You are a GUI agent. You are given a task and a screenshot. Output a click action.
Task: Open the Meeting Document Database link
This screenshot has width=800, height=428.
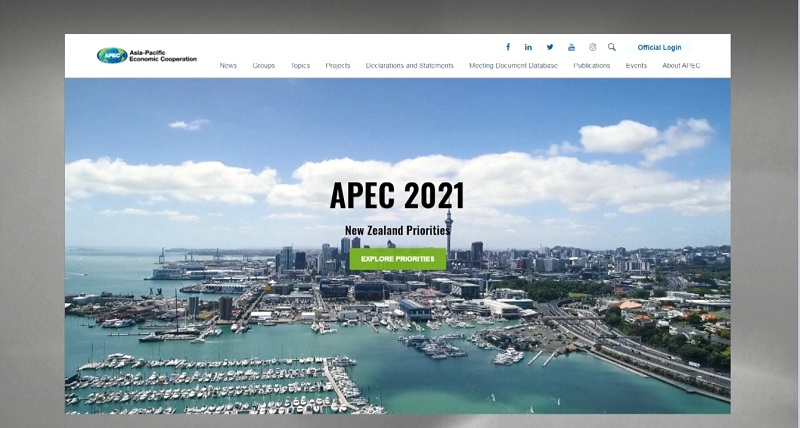point(513,66)
